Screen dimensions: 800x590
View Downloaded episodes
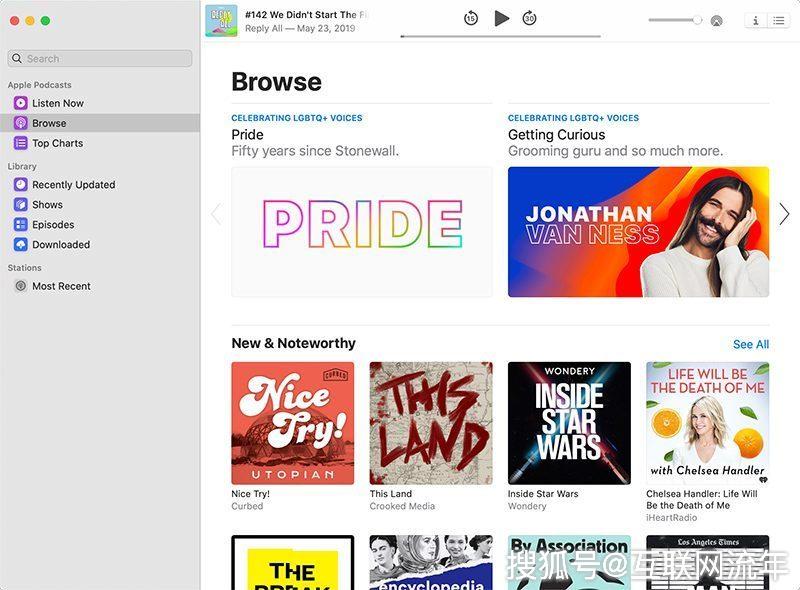point(100,244)
